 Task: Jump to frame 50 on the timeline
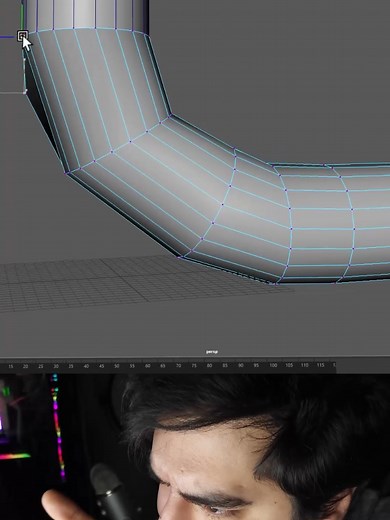point(117,366)
